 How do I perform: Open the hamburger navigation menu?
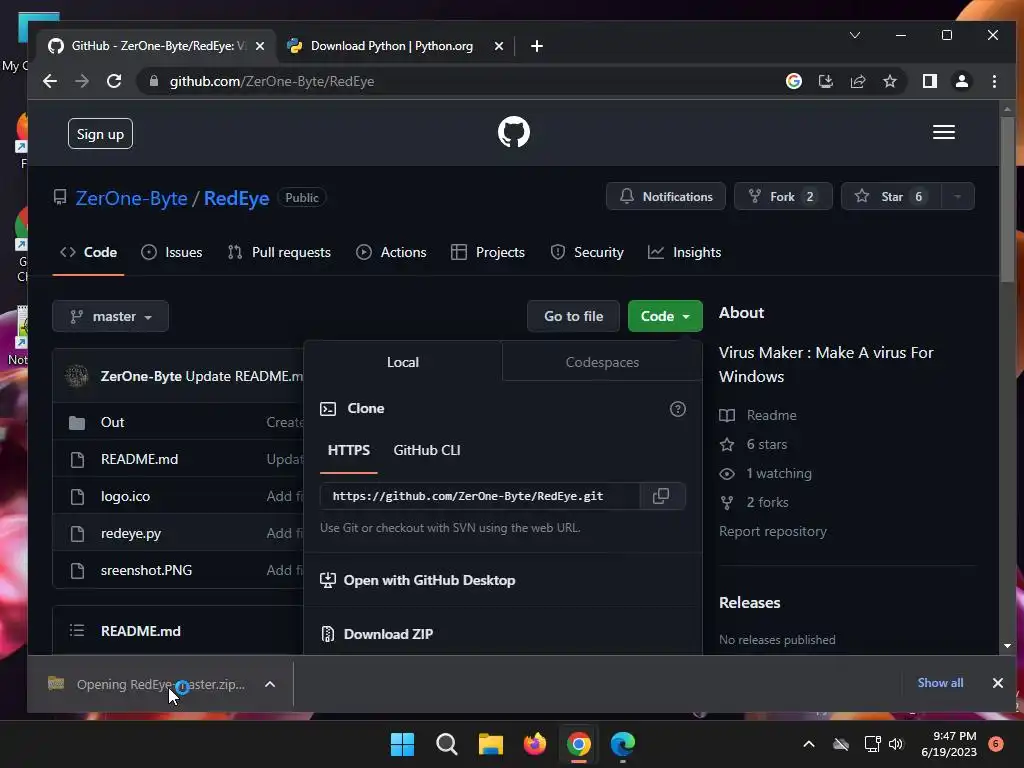coord(944,133)
